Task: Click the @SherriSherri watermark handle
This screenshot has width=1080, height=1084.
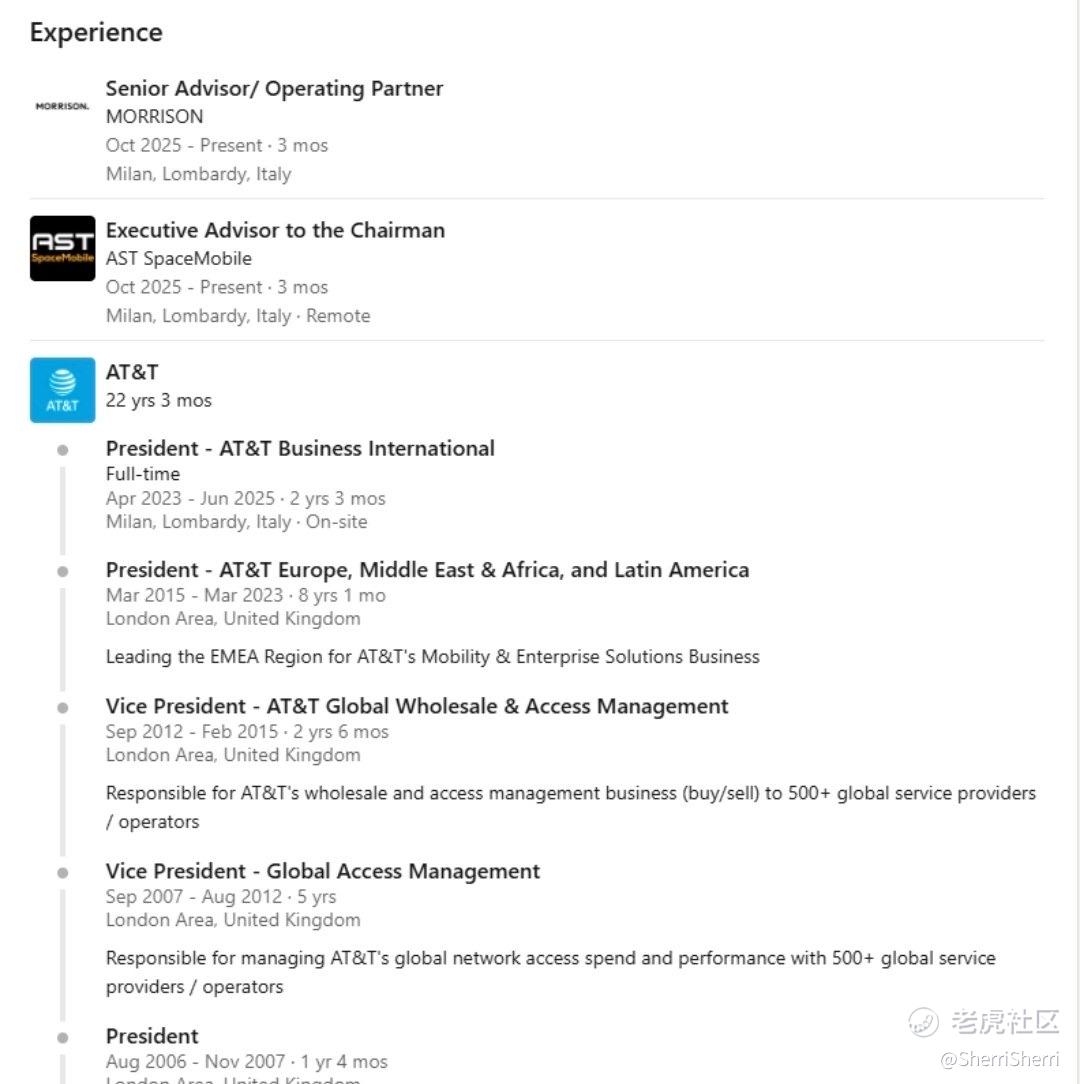Action: point(999,1059)
